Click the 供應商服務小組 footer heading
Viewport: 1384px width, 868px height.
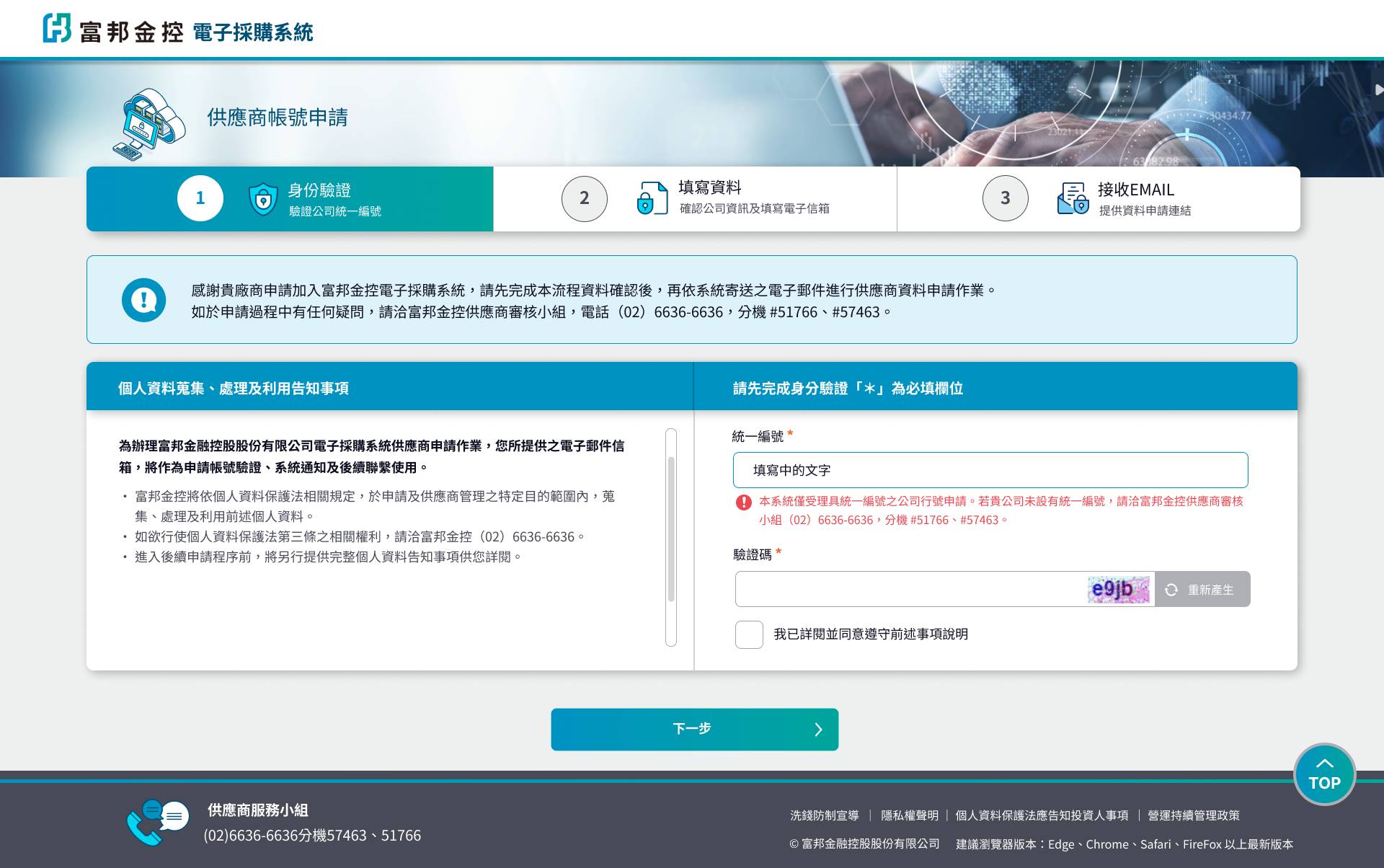click(x=258, y=810)
